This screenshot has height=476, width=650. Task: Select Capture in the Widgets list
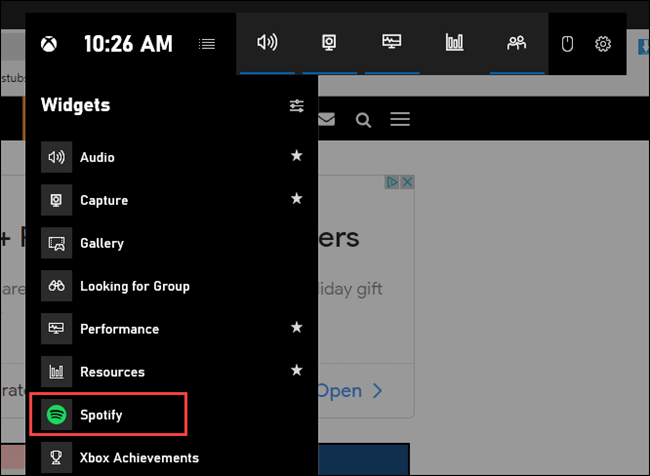point(104,200)
